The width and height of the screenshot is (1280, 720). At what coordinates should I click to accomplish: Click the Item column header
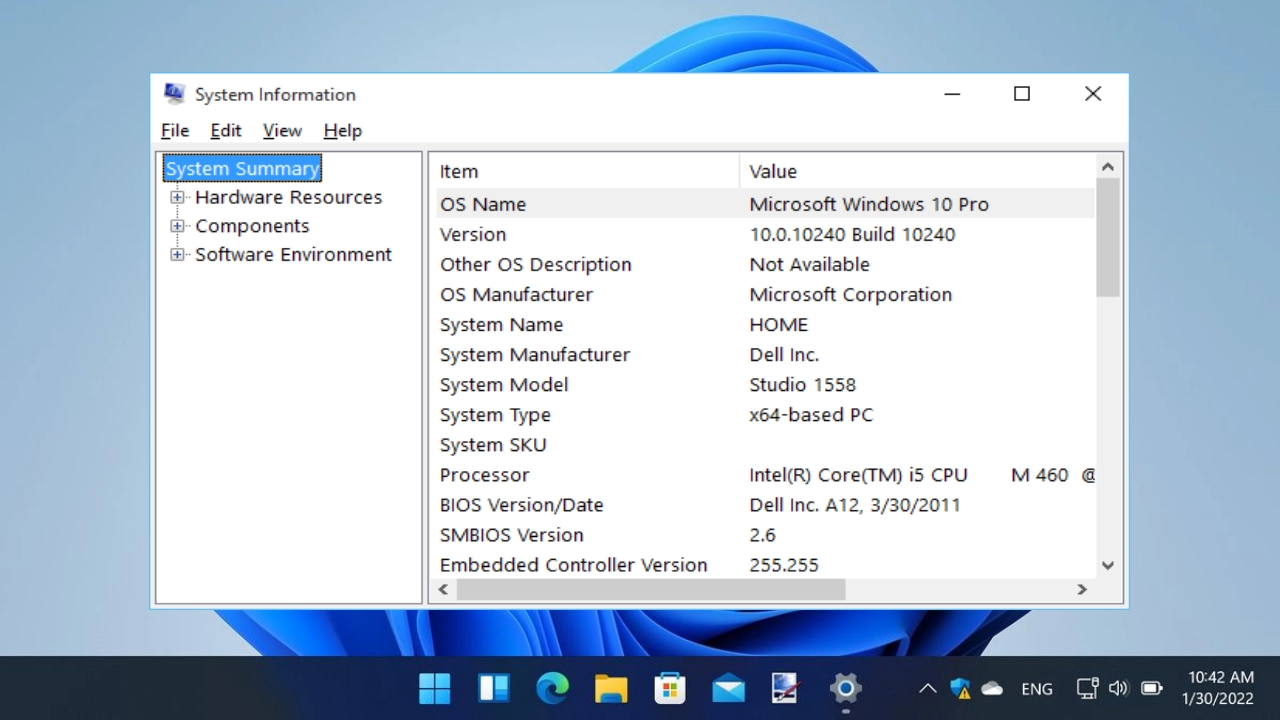point(588,171)
